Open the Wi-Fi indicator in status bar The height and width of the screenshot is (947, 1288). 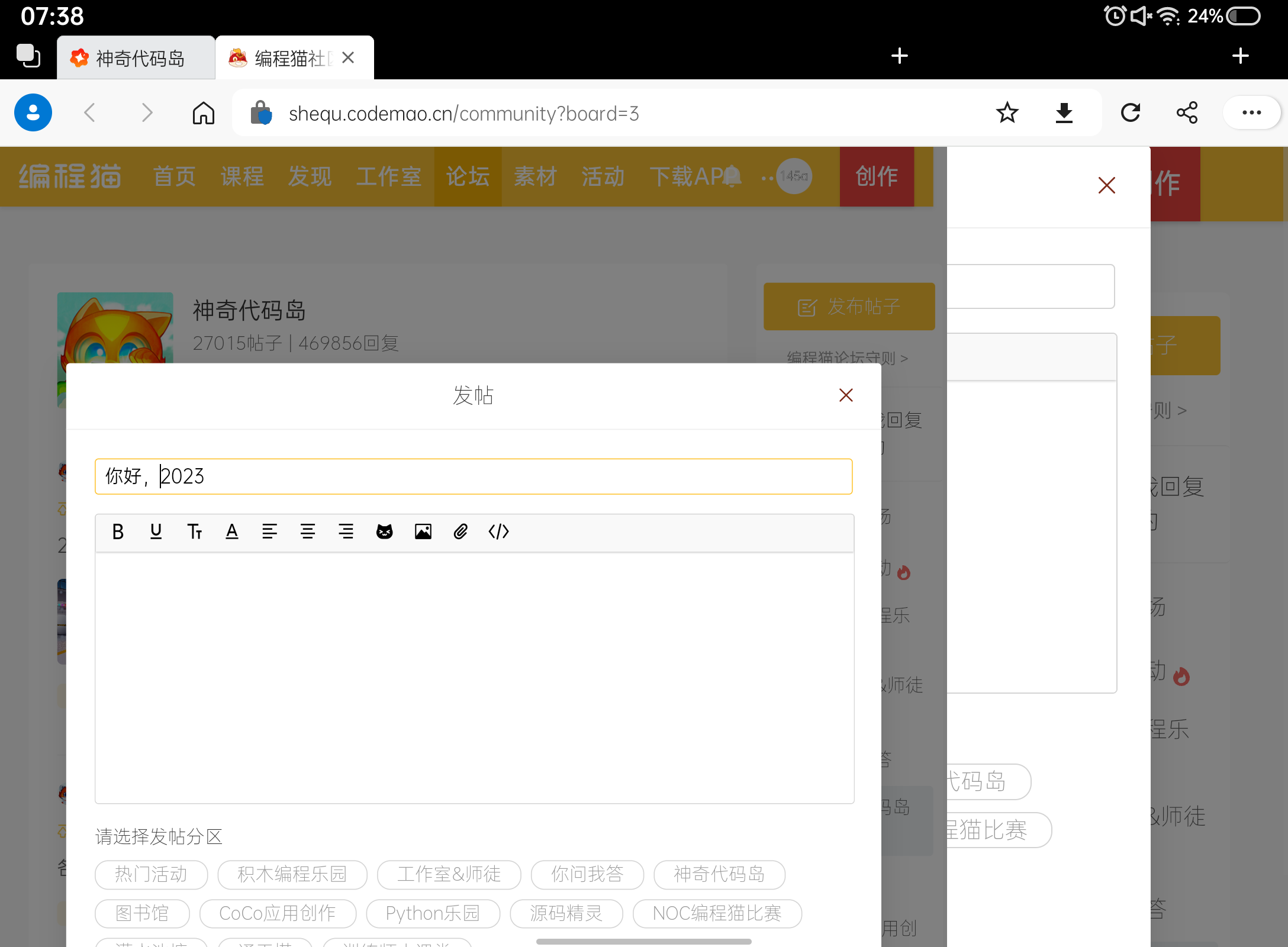coord(1168,16)
